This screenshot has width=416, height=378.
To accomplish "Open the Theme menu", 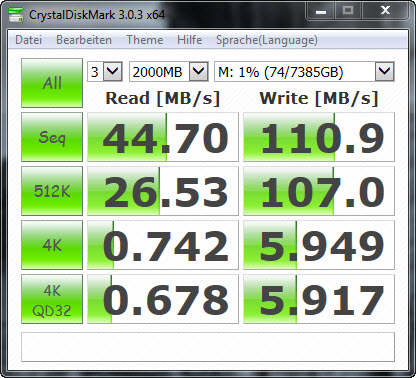I will [x=145, y=40].
